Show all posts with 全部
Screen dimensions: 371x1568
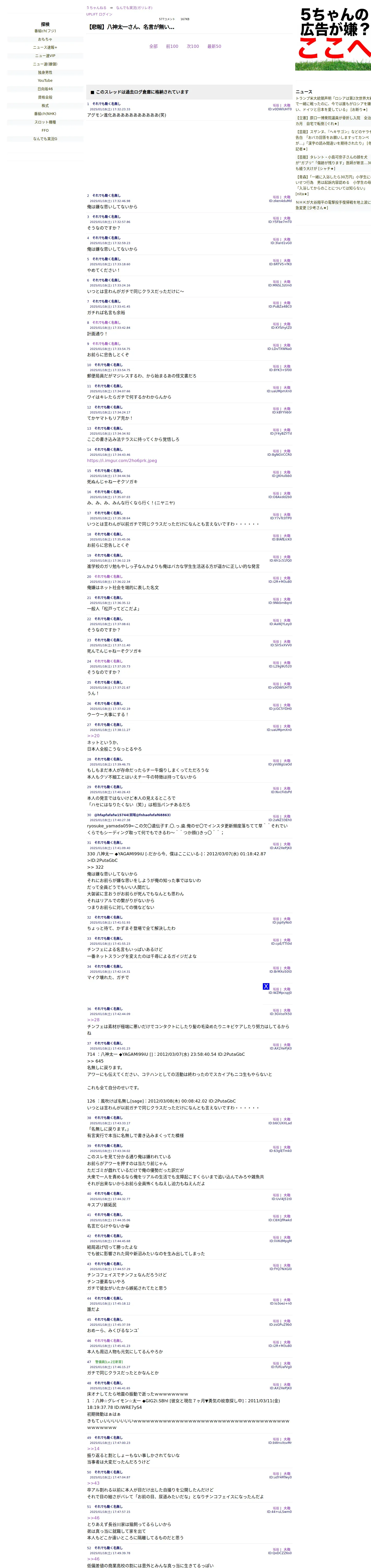tap(153, 46)
